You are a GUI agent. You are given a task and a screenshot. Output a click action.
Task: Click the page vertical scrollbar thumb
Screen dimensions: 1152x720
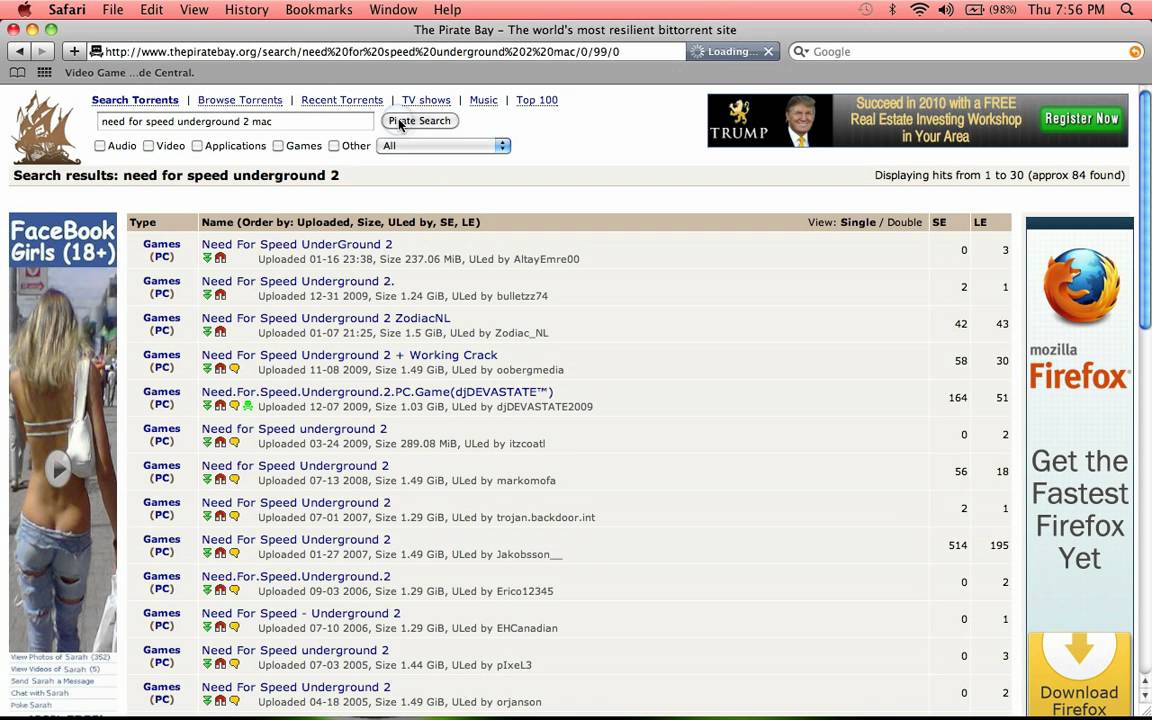(1145, 209)
